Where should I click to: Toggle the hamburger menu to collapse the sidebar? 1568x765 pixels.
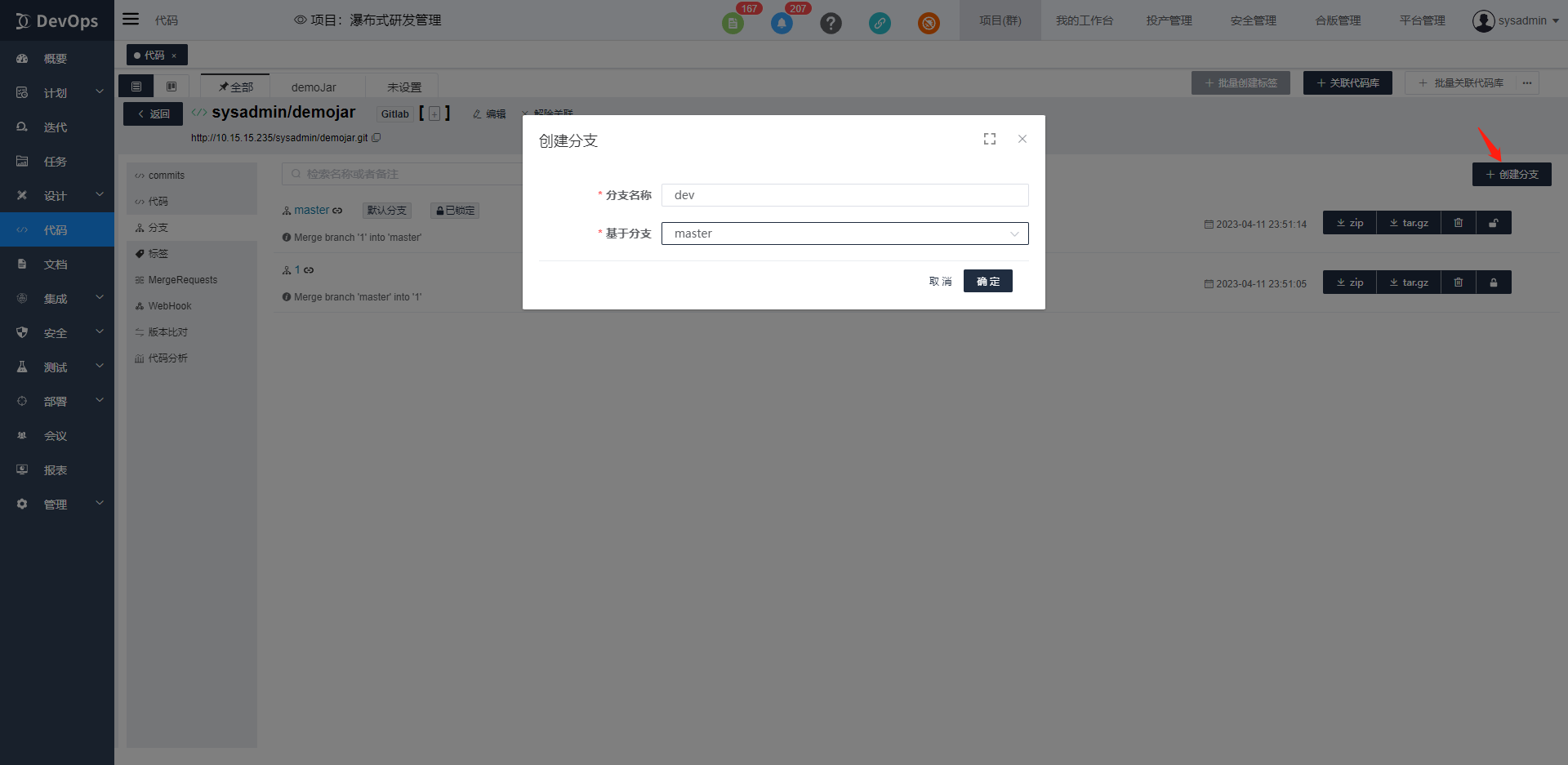131,19
